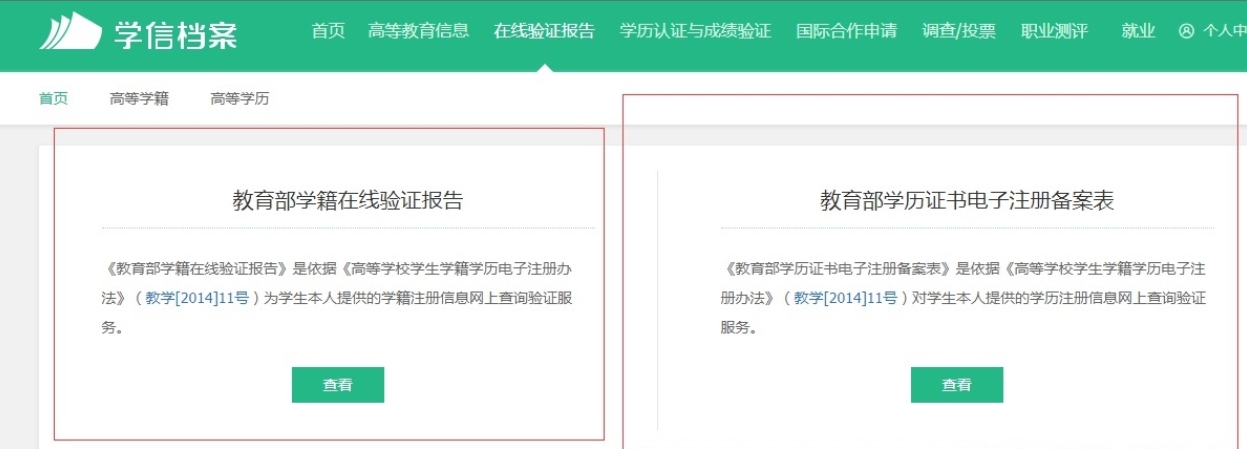The image size is (1247, 449).
Task: Click 就业 in the navigation bar
Action: tap(1138, 31)
